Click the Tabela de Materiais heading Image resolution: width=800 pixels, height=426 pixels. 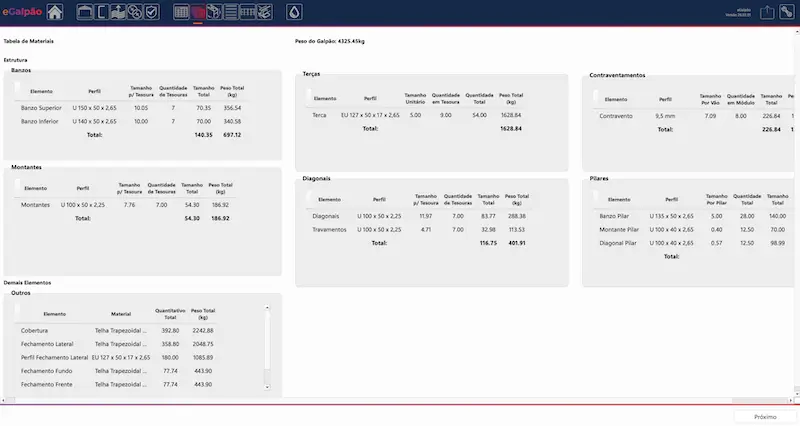(x=29, y=41)
